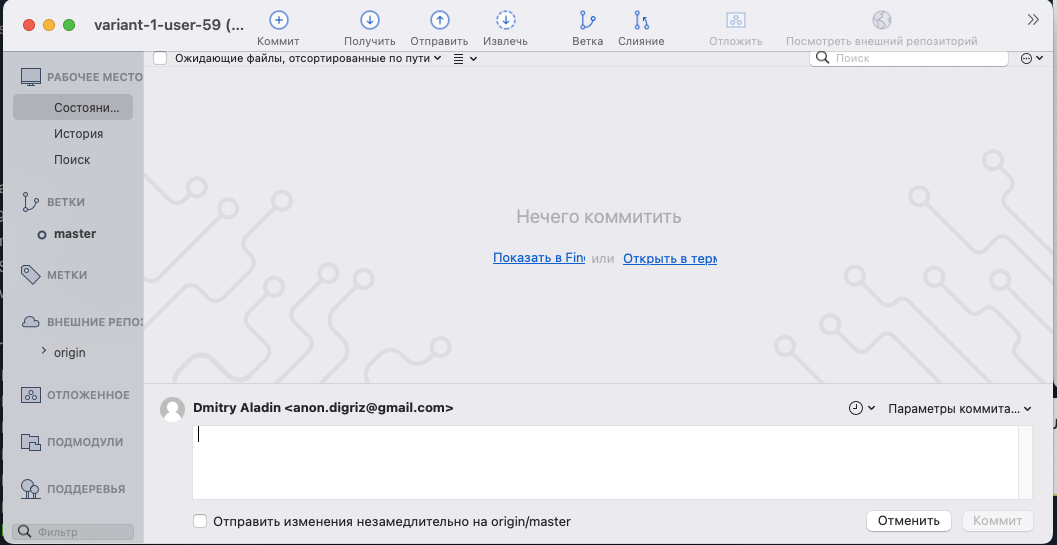Image resolution: width=1057 pixels, height=545 pixels.
Task: Open the list view mode dropdown
Action: pos(465,59)
